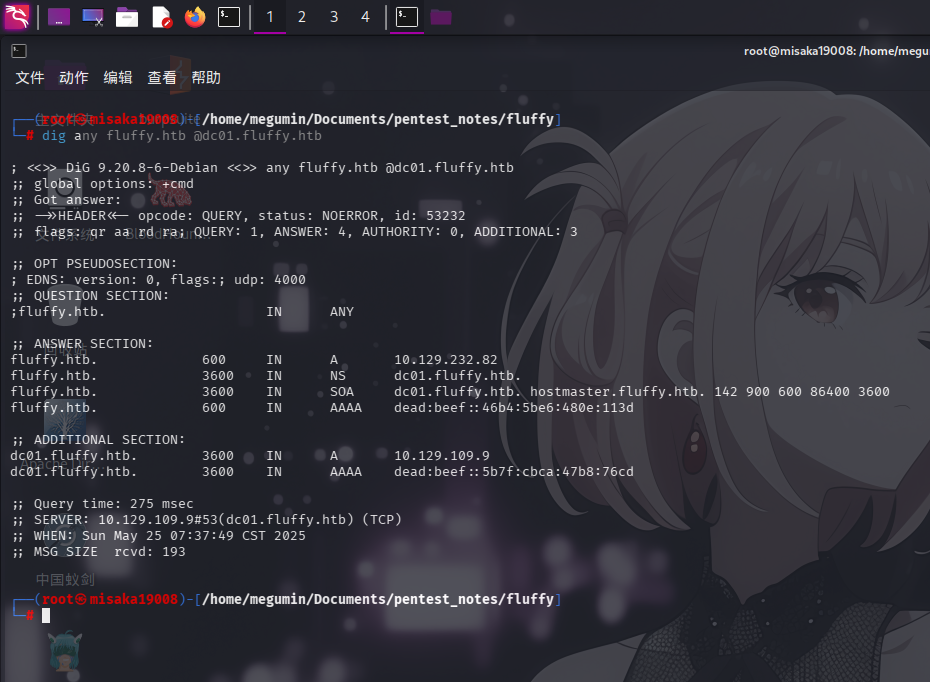Launch Firefox browser from panel
Viewport: 930px width, 682px height.
(x=195, y=17)
